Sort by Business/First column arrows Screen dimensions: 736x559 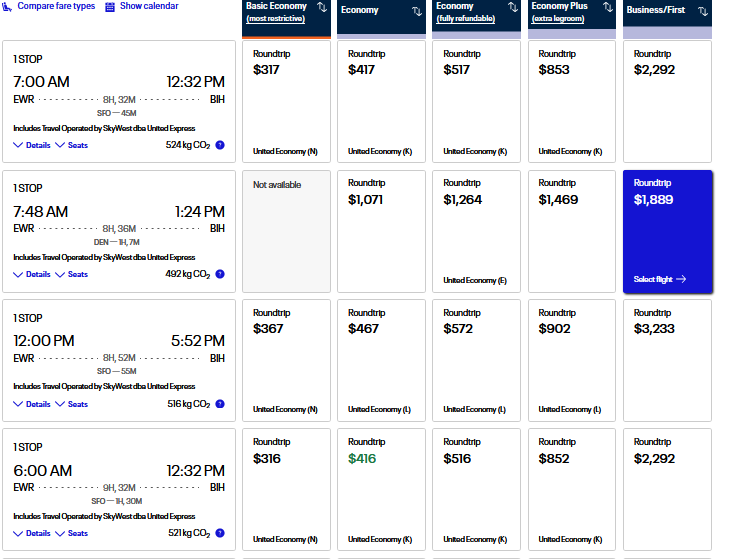tap(702, 11)
